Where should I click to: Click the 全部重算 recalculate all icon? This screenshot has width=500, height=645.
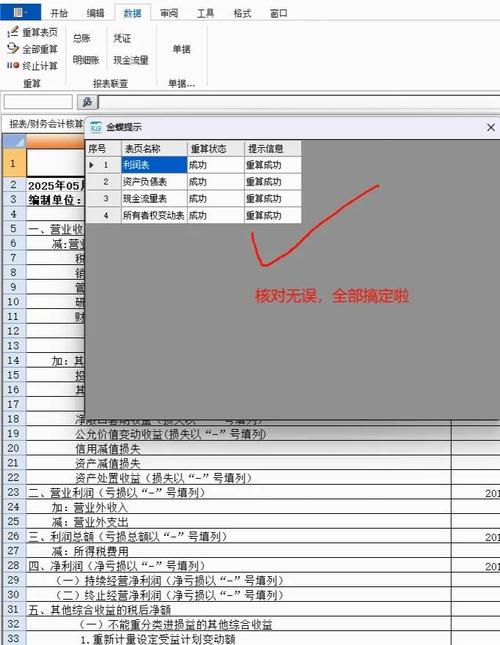tap(13, 49)
